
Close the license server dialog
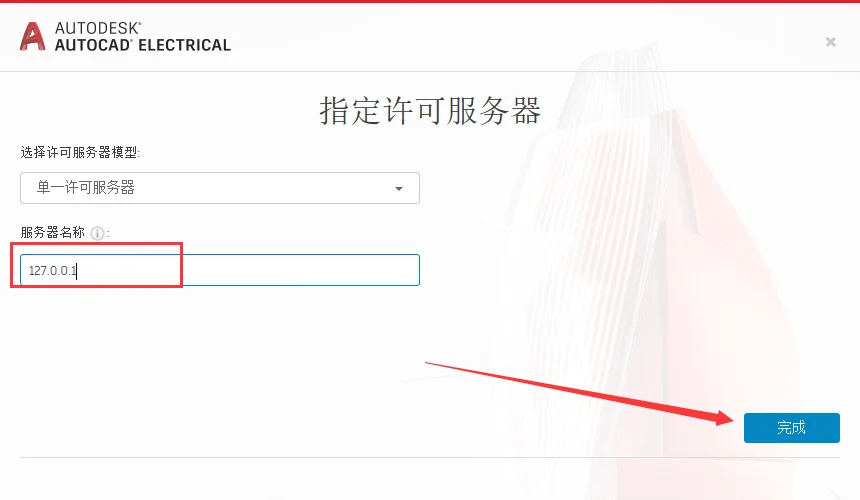pyautogui.click(x=830, y=42)
